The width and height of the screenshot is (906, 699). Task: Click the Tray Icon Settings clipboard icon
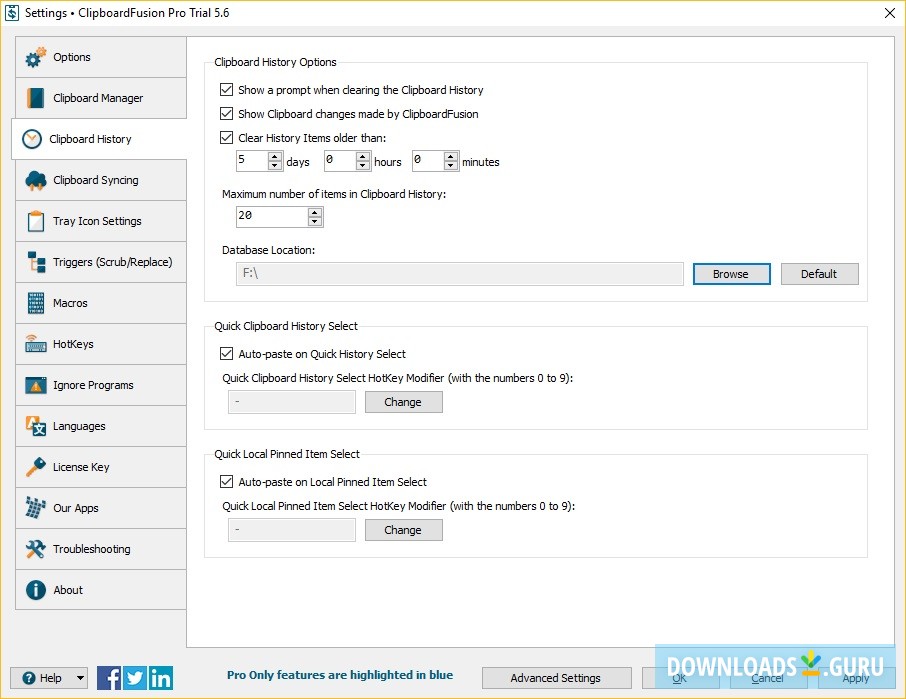tap(36, 221)
